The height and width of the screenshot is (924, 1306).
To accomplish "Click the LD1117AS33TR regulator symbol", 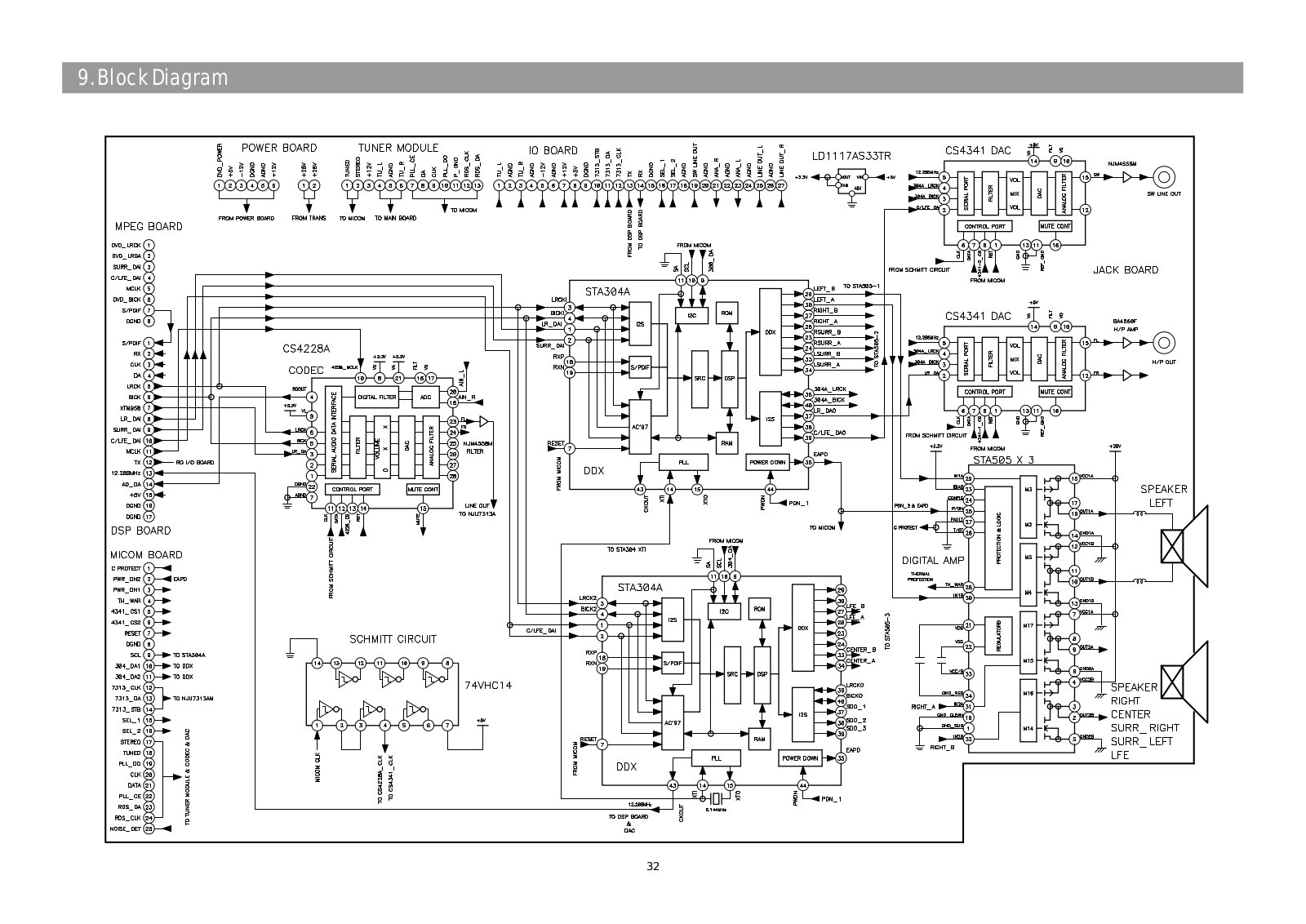I will click(x=852, y=180).
